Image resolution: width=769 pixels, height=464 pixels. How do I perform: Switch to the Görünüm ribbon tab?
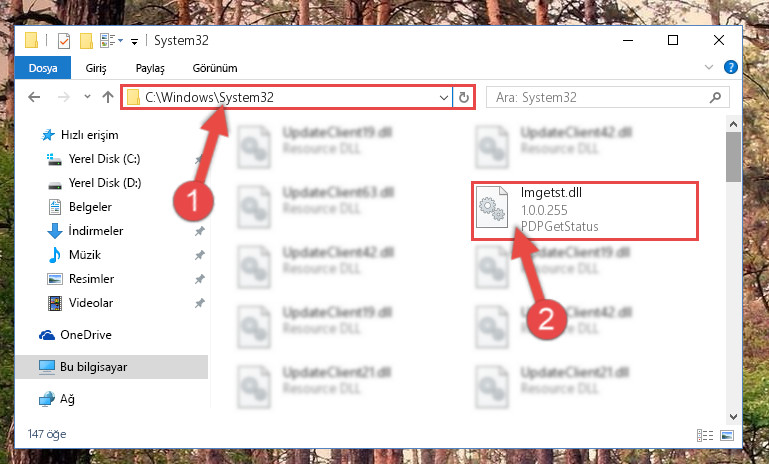(x=215, y=68)
